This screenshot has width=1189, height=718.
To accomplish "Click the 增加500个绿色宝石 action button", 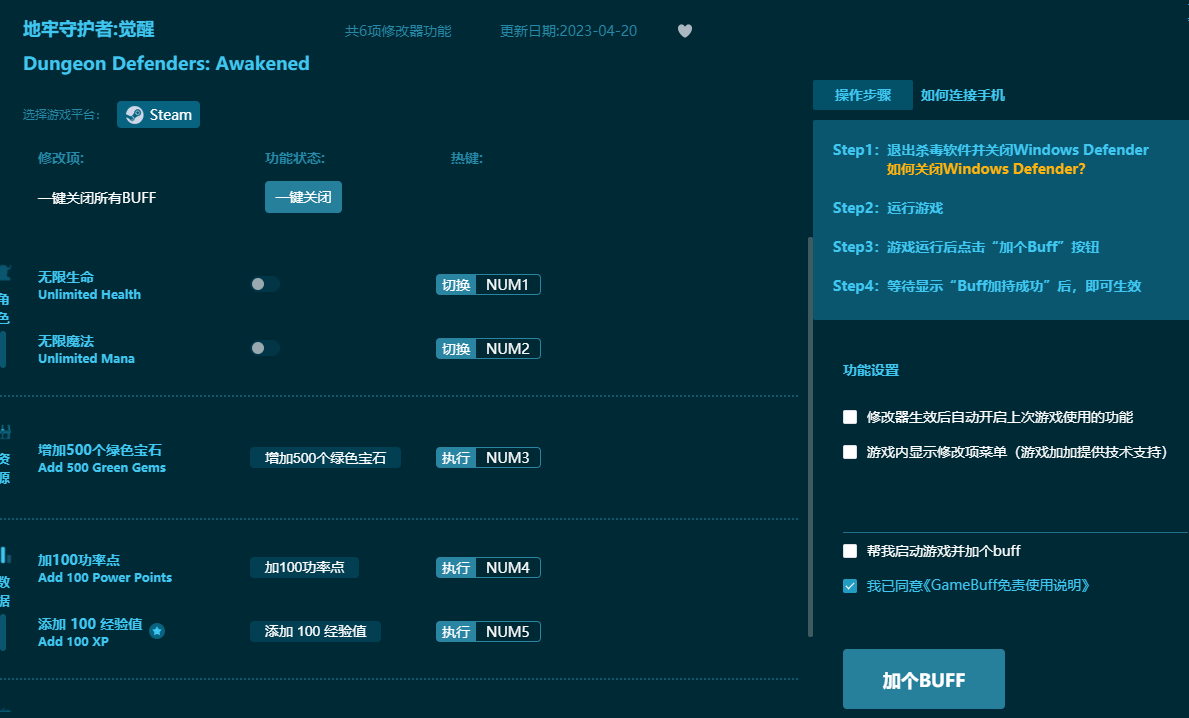I will coord(325,458).
